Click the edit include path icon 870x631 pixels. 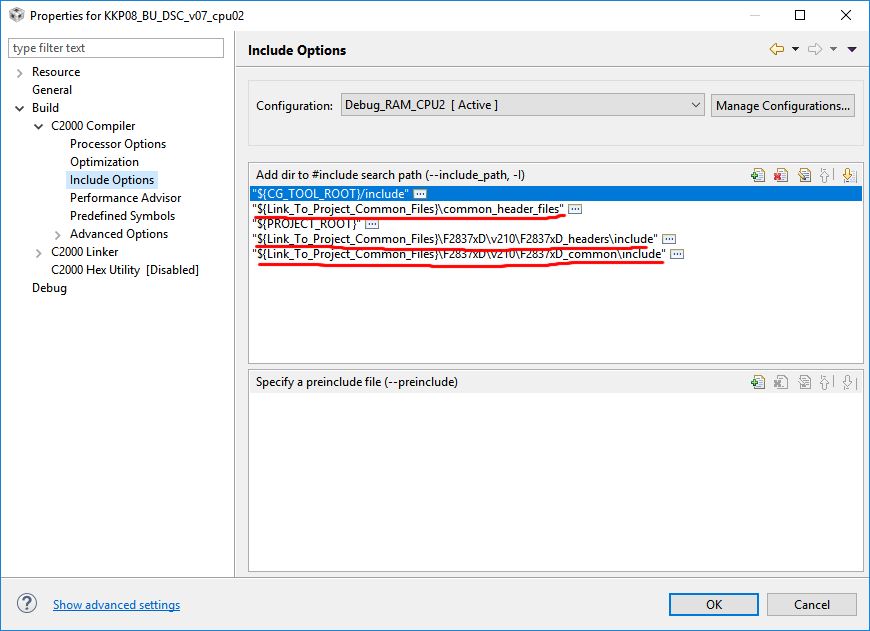coord(804,175)
